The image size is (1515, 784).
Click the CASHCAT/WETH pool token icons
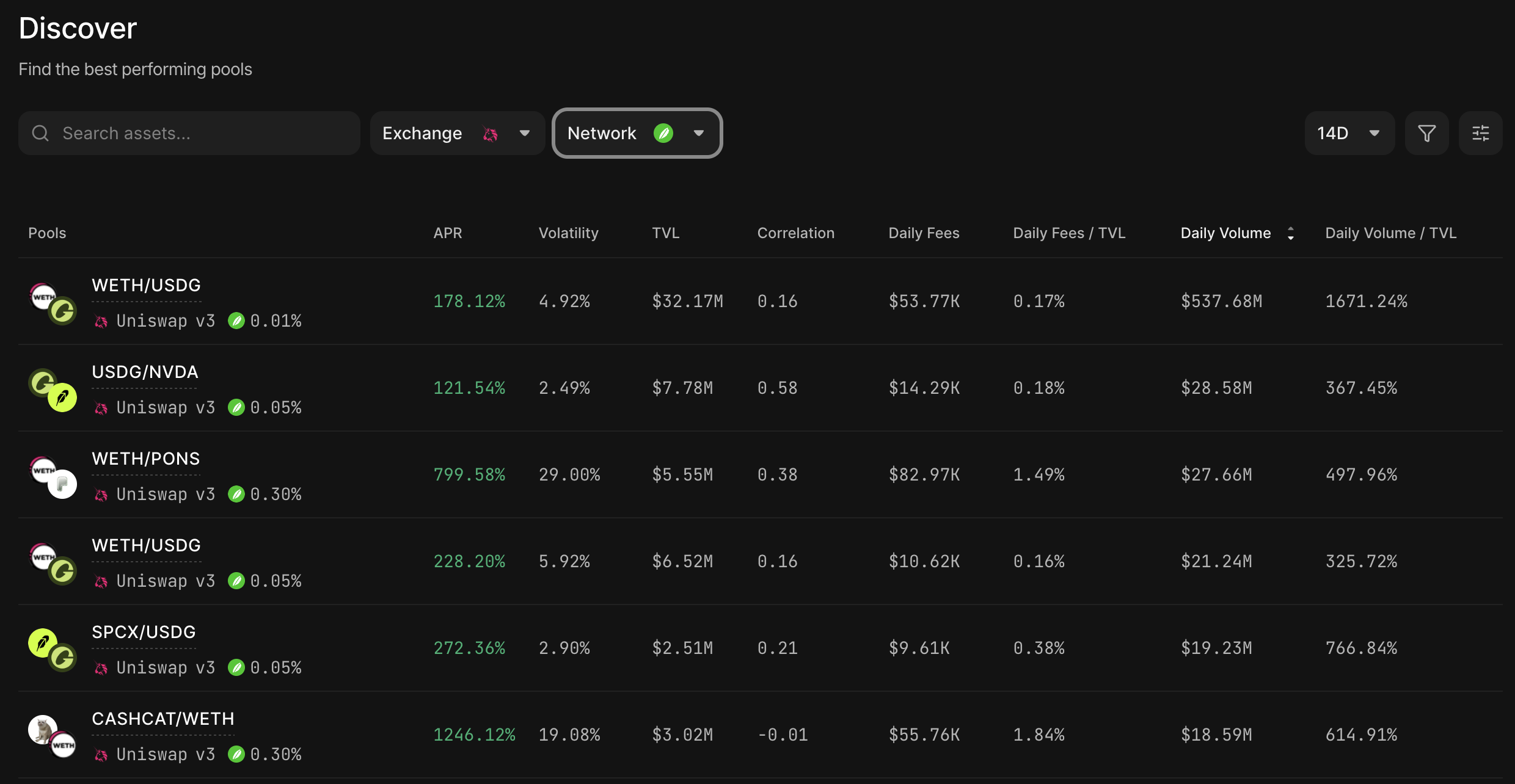(x=53, y=737)
